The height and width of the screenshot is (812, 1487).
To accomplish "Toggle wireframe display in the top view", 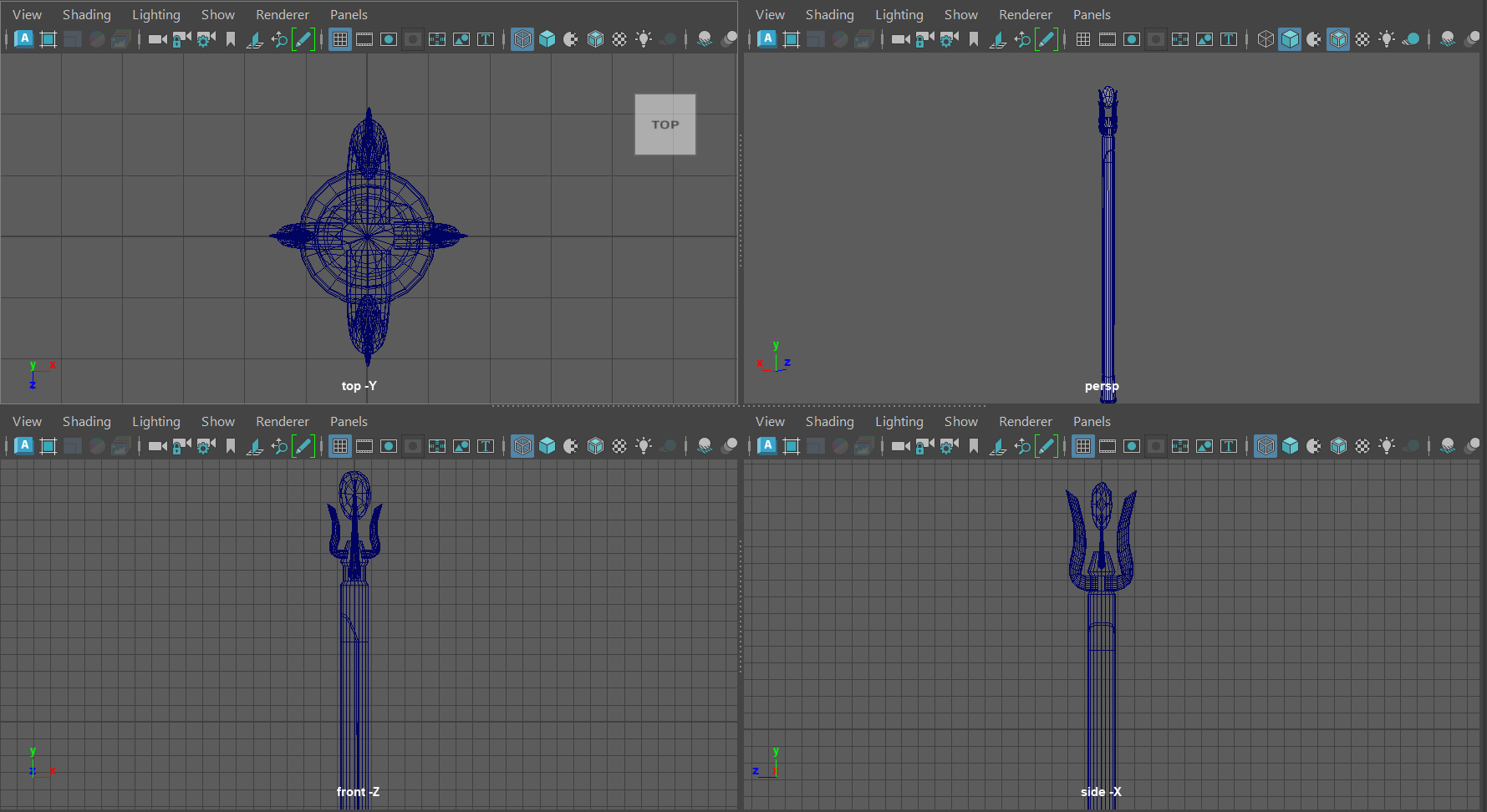I will 522,39.
